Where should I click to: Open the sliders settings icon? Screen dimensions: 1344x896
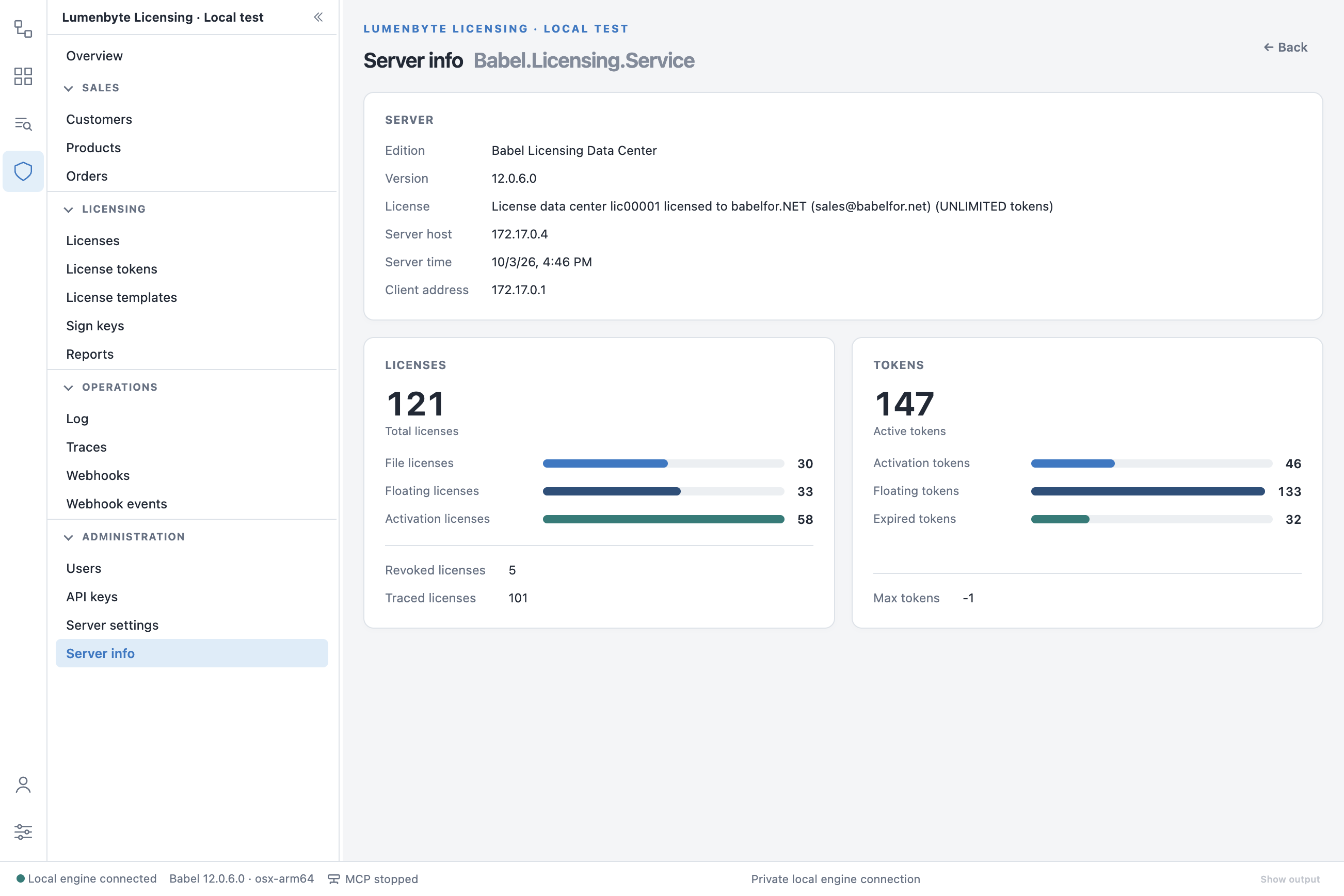click(23, 831)
